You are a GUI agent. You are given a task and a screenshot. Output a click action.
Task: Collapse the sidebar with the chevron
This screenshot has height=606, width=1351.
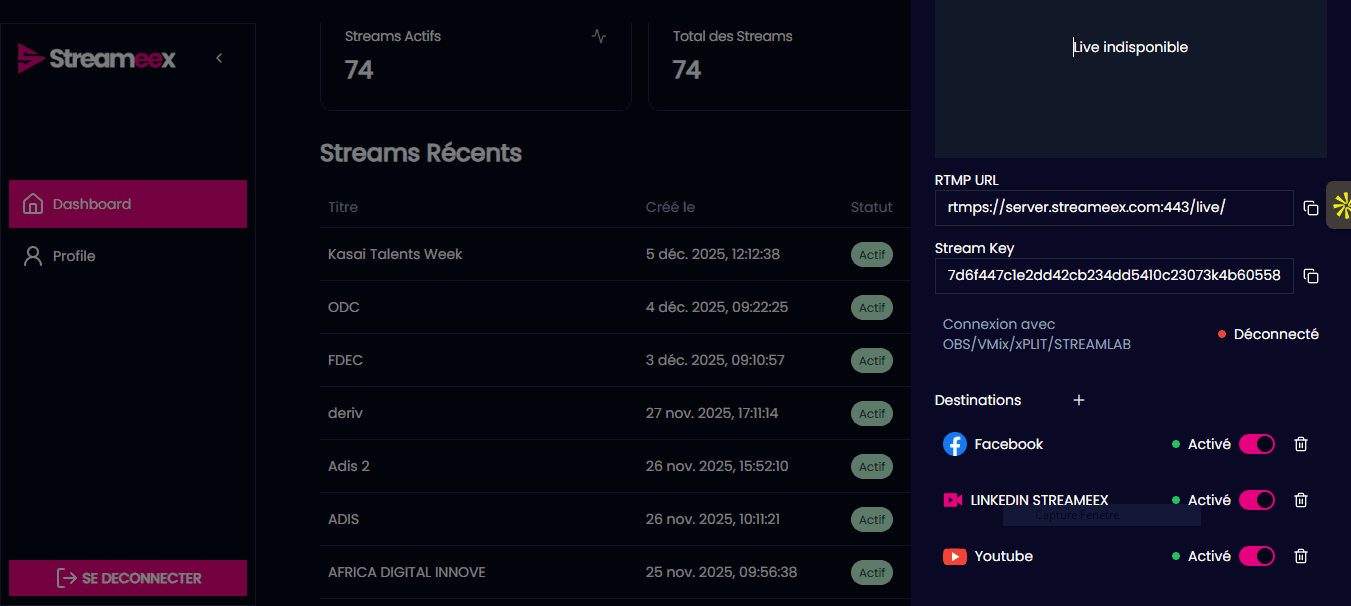point(219,58)
